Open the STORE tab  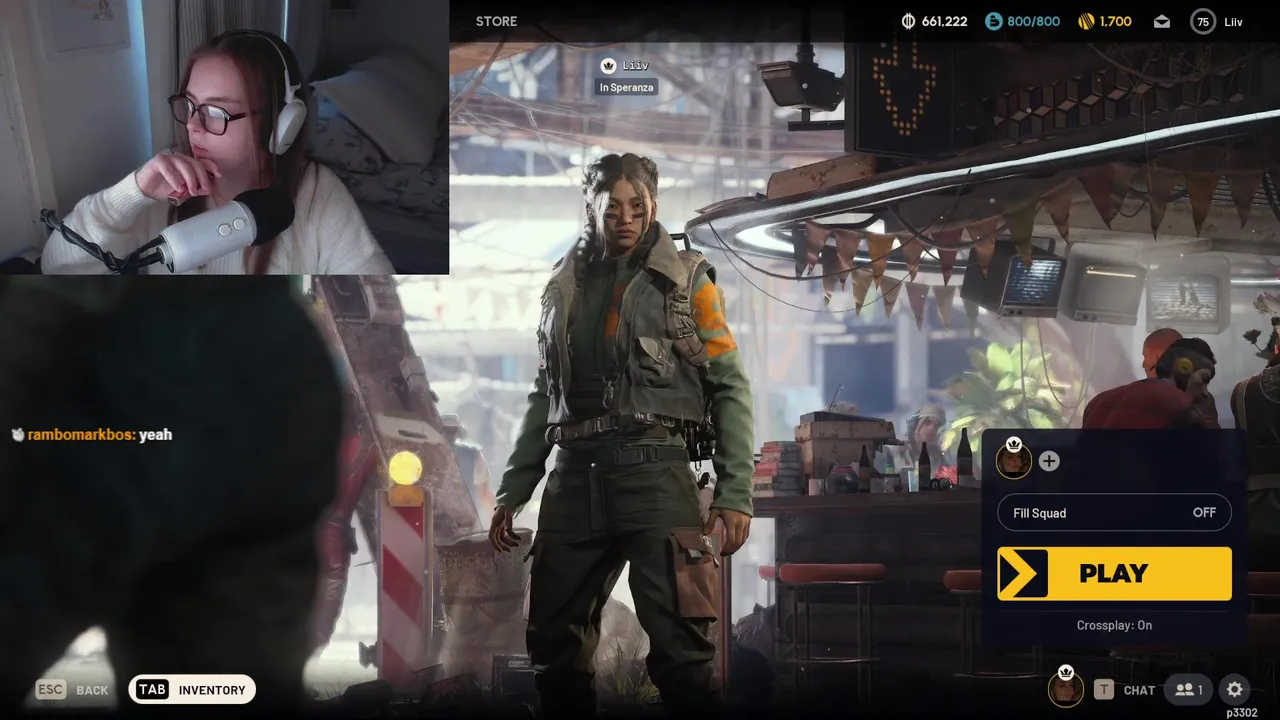[496, 21]
